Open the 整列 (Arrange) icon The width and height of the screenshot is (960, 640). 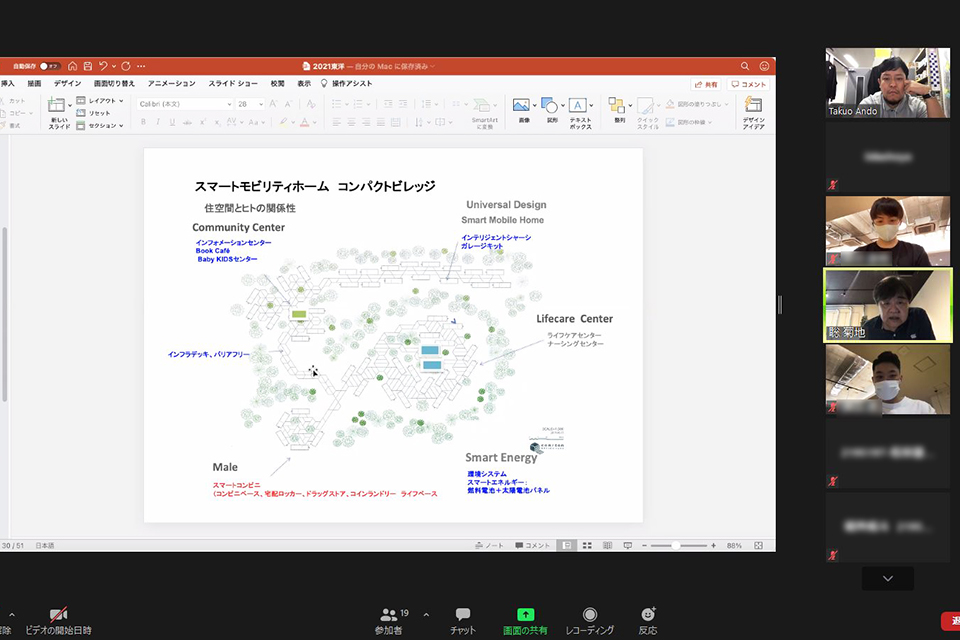(617, 105)
